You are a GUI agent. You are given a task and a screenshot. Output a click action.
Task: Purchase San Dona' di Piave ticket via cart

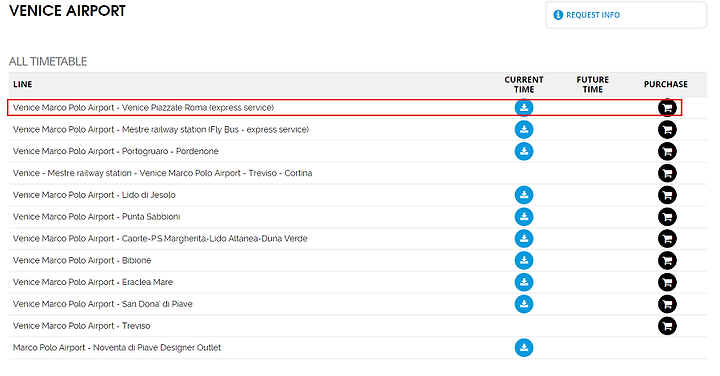[x=667, y=304]
